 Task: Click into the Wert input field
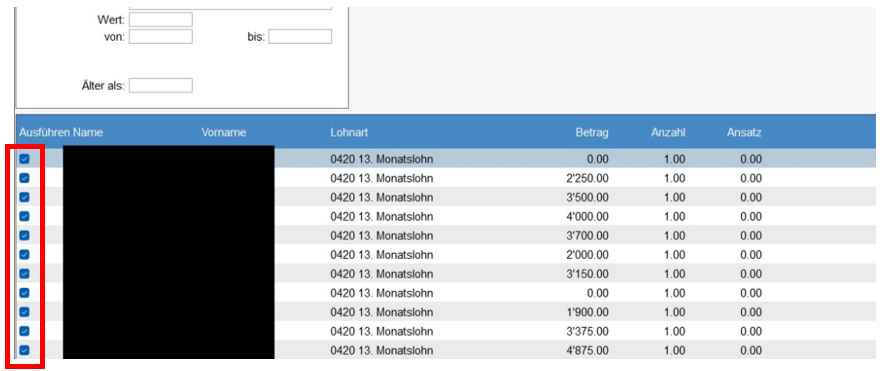pos(160,20)
